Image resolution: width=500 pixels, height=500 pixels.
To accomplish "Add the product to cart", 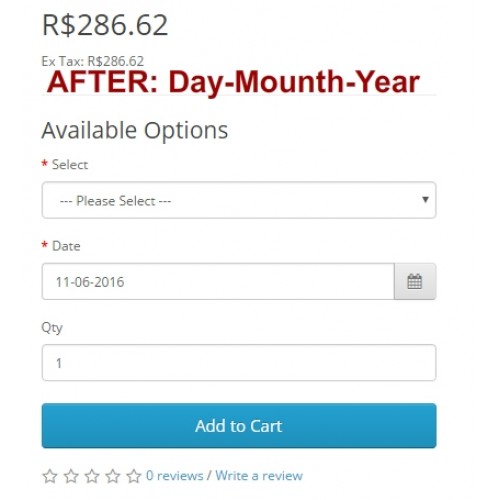I will point(239,426).
